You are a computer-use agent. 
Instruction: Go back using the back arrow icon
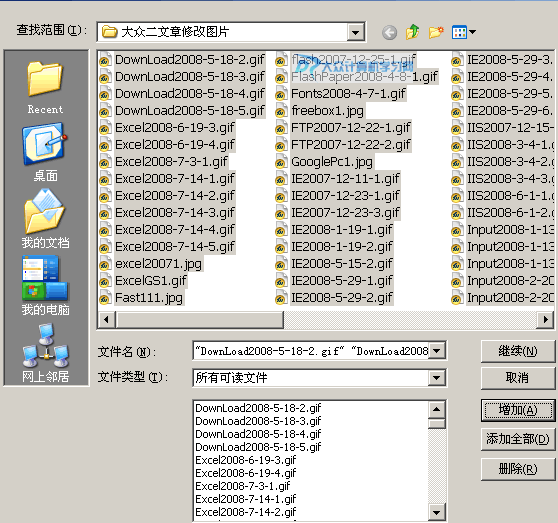click(389, 32)
